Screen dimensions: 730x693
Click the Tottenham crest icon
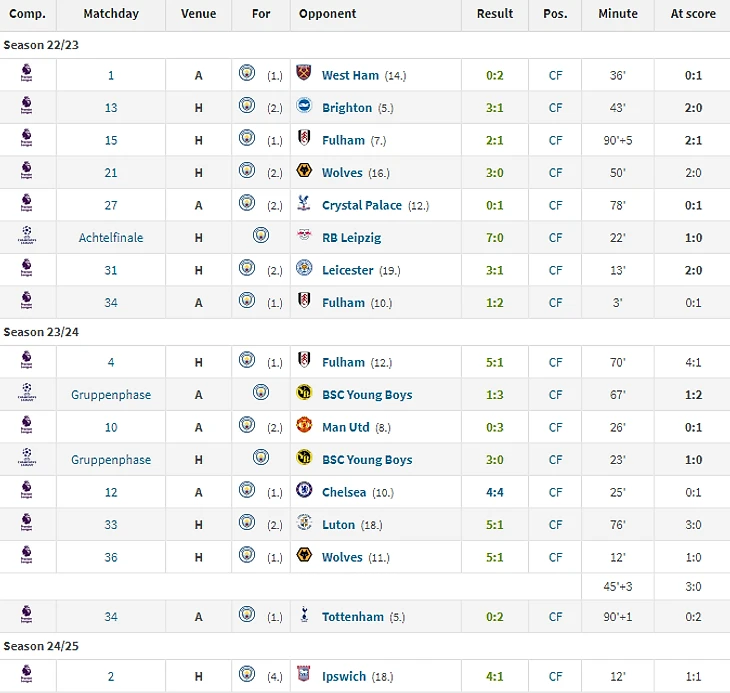(x=304, y=614)
